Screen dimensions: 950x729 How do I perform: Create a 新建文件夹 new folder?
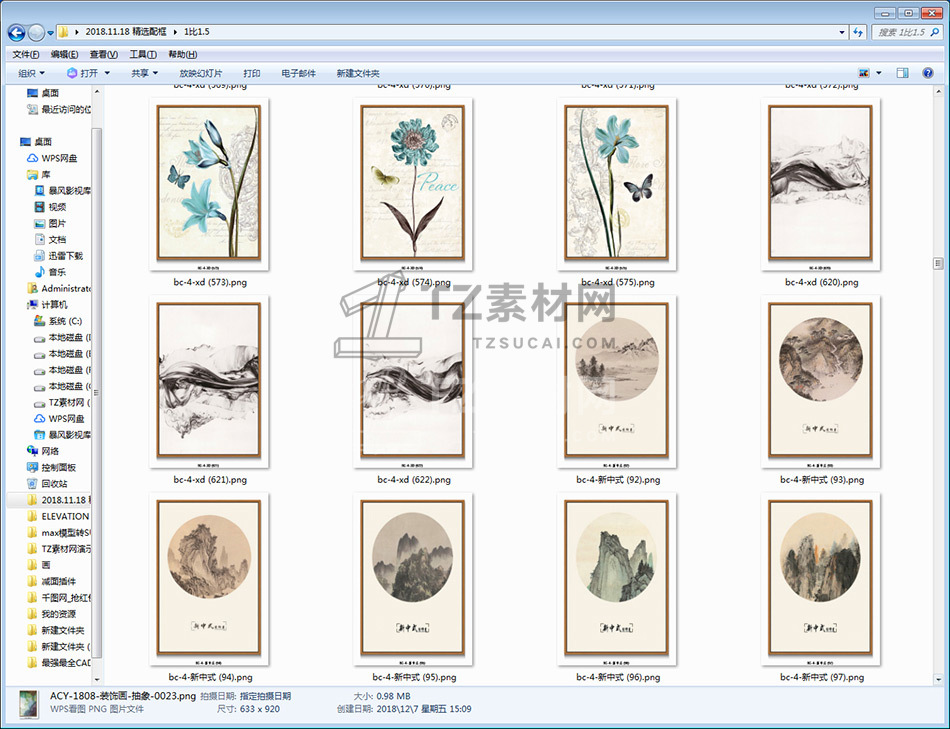(357, 73)
